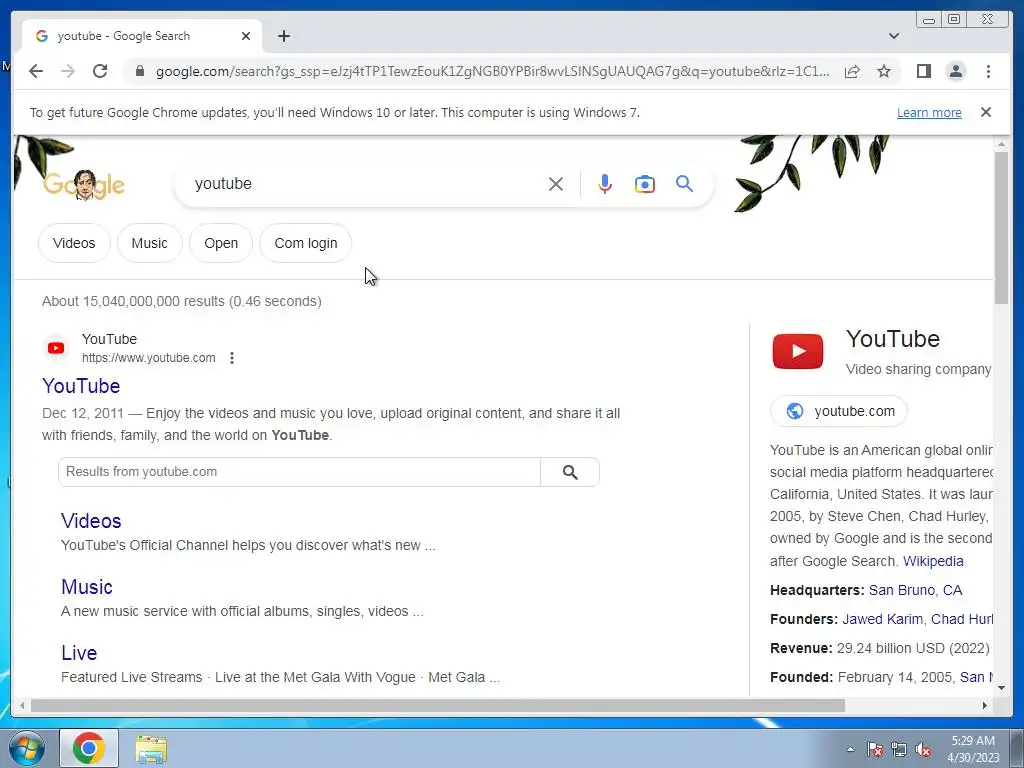Click the Chrome taskbar icon
Image resolution: width=1024 pixels, height=768 pixels.
(x=89, y=748)
